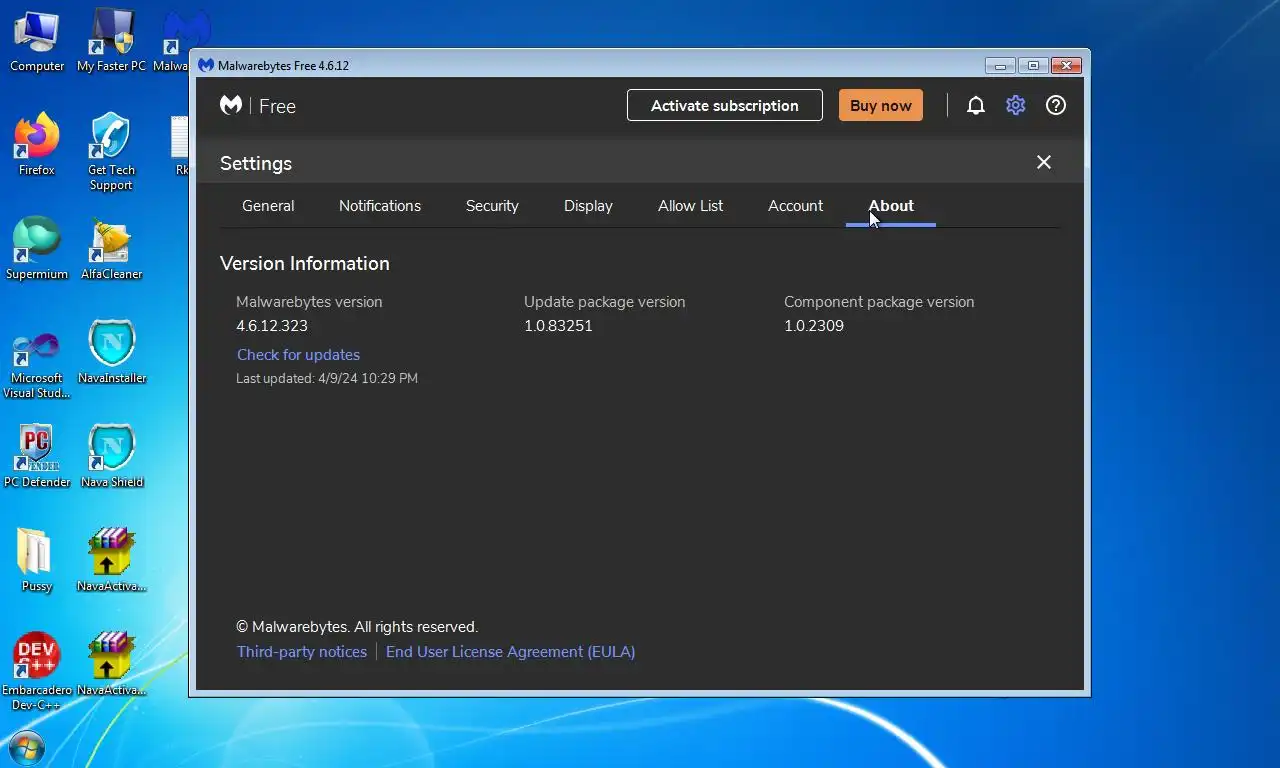Open the Computer desktop icon
This screenshot has height=768, width=1280.
[x=37, y=40]
